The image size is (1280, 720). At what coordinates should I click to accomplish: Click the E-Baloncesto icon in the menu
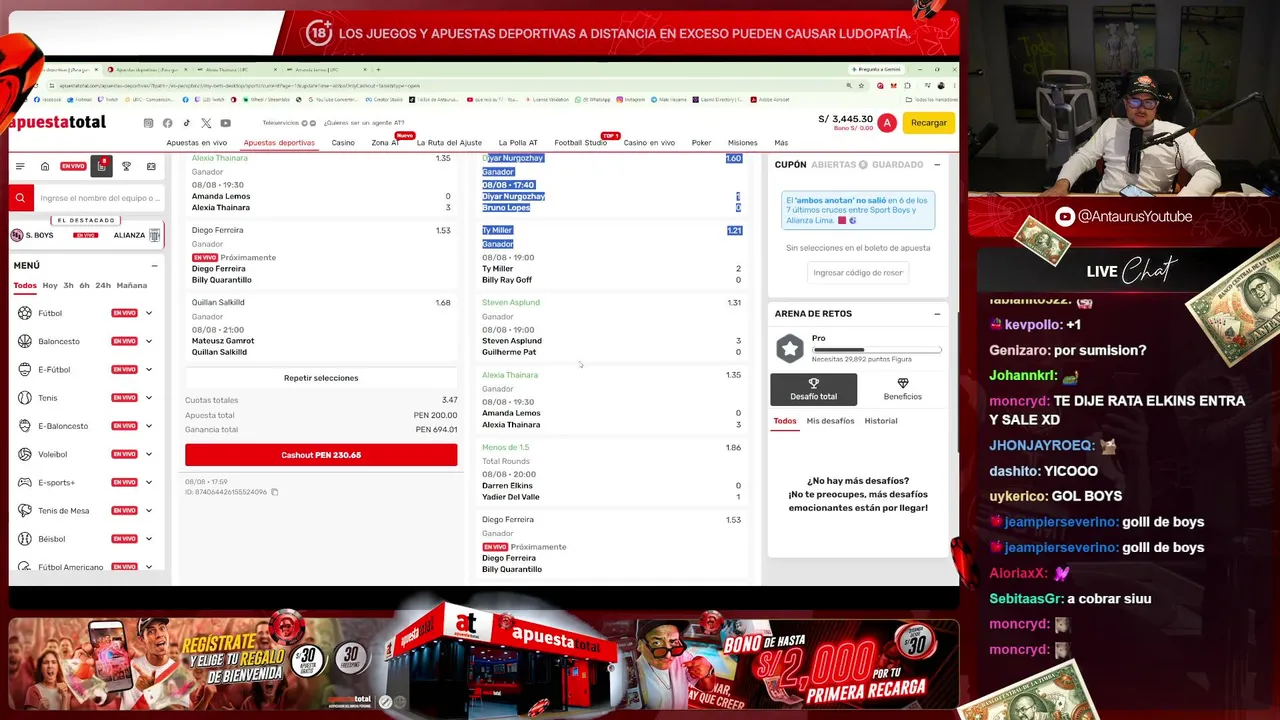click(25, 426)
